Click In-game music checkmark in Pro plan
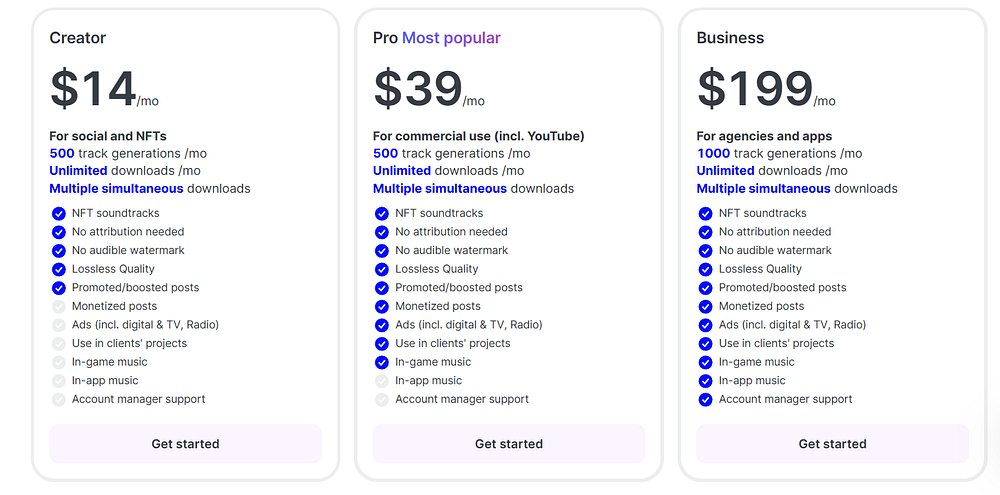1000x495 pixels. click(x=381, y=362)
